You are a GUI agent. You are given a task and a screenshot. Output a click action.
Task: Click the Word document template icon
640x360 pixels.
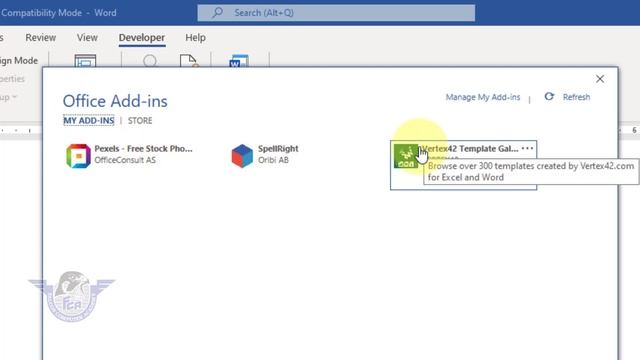(x=239, y=61)
